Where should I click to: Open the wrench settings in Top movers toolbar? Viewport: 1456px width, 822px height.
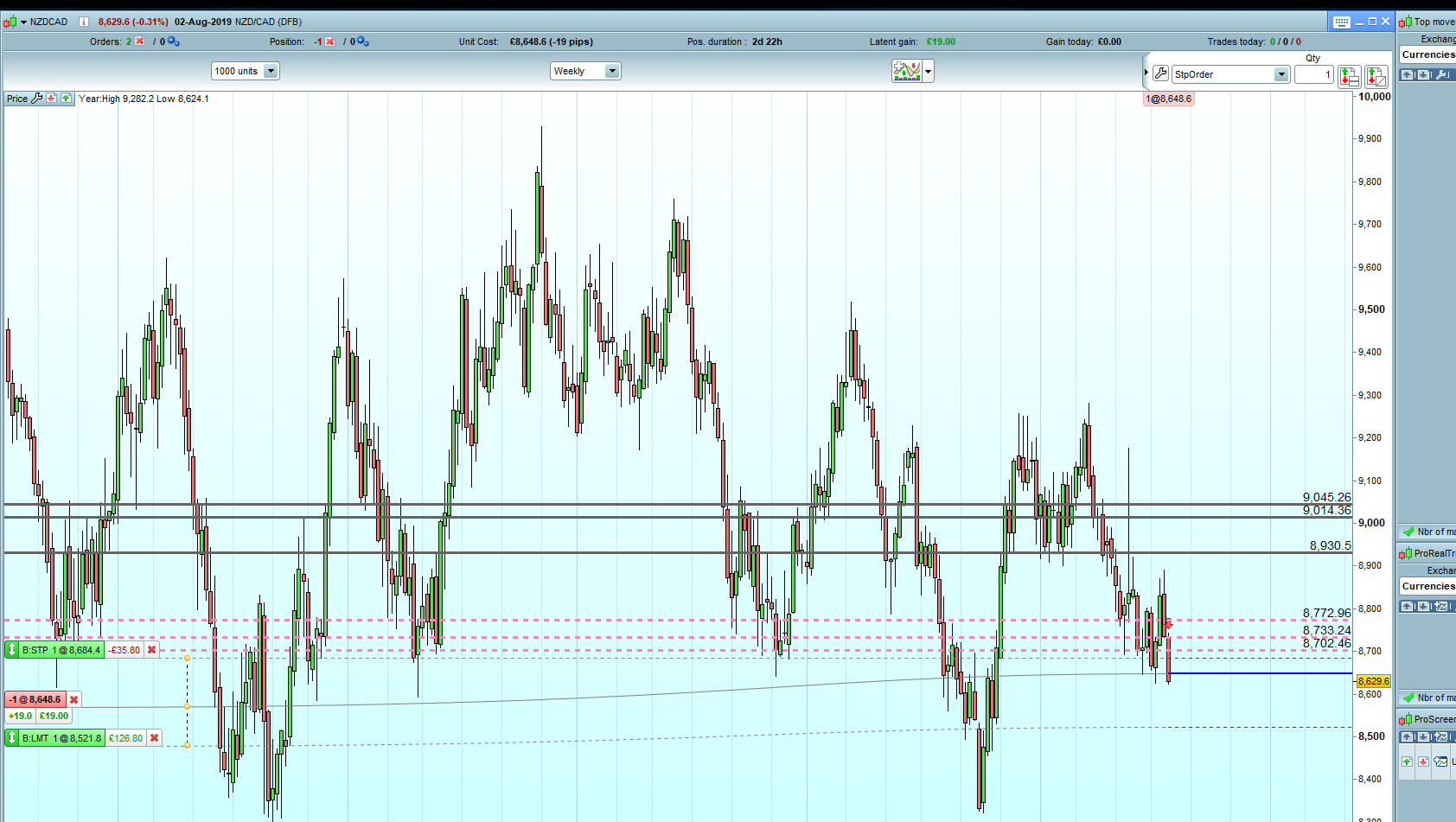(1442, 75)
